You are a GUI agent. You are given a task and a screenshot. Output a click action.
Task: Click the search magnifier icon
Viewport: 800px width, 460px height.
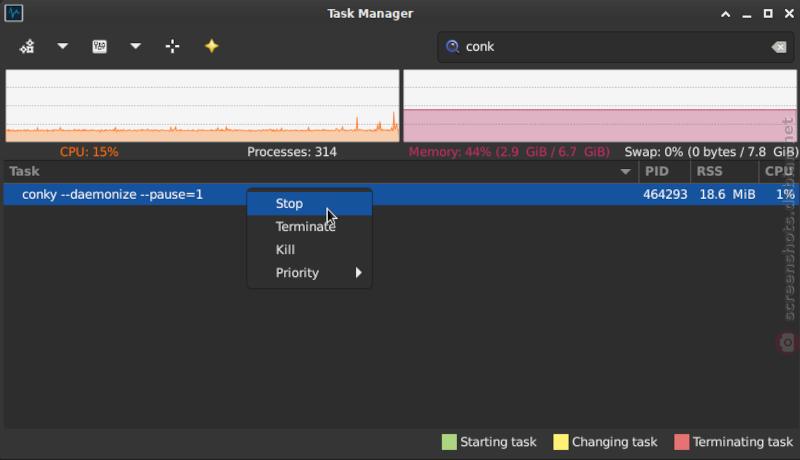452,47
